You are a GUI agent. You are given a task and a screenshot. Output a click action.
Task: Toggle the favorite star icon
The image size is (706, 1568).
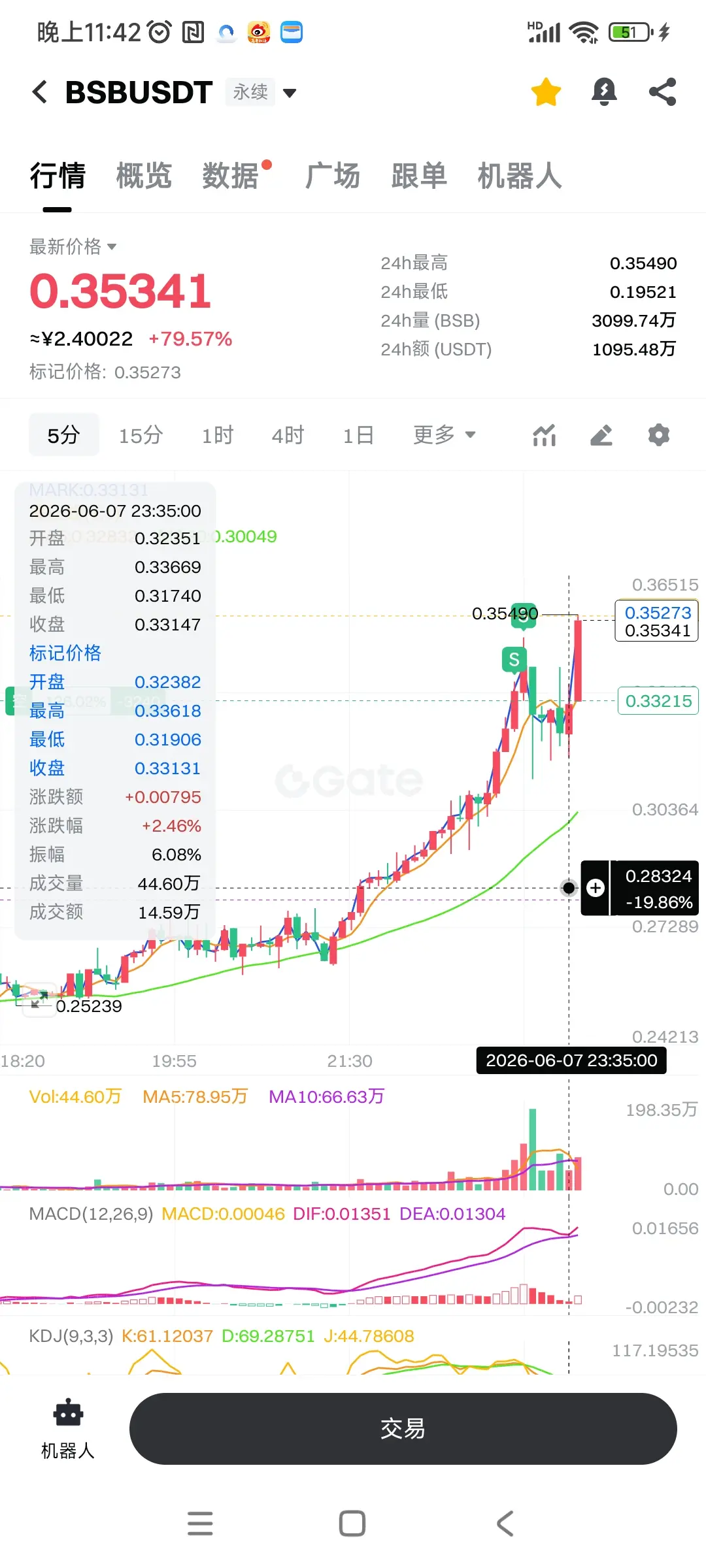[x=546, y=92]
